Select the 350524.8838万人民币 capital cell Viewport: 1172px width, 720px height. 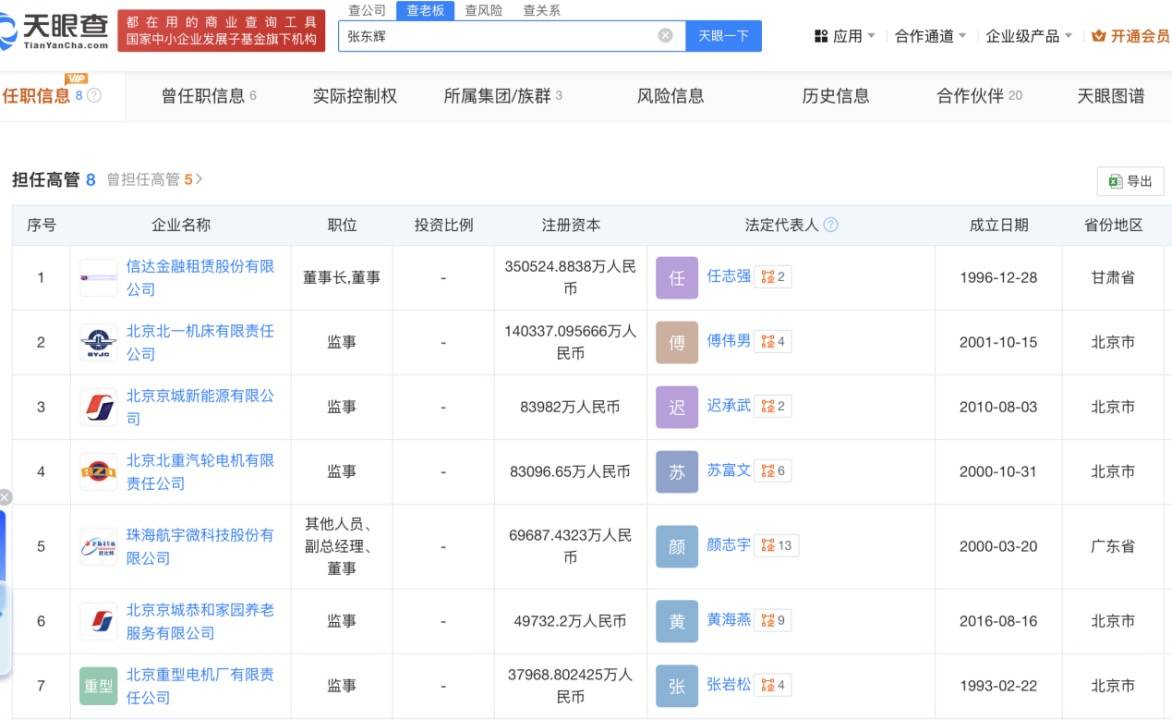click(x=570, y=277)
